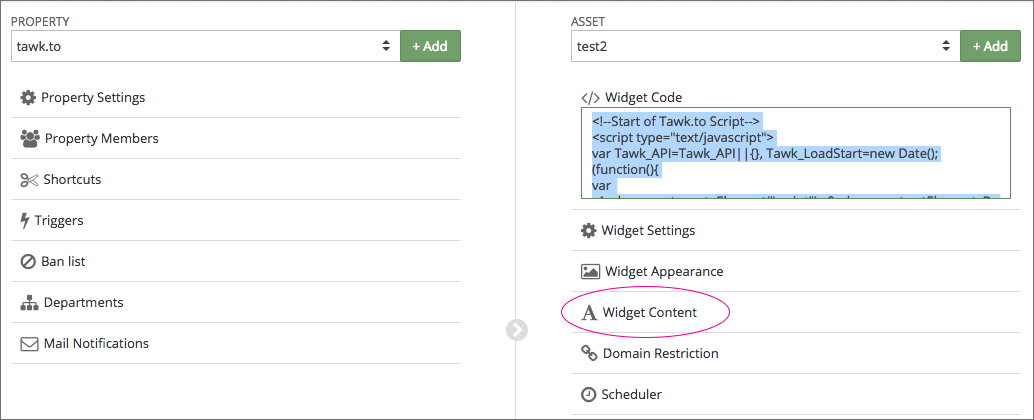The image size is (1034, 420).
Task: Click inside the Widget Code text box
Action: click(796, 153)
